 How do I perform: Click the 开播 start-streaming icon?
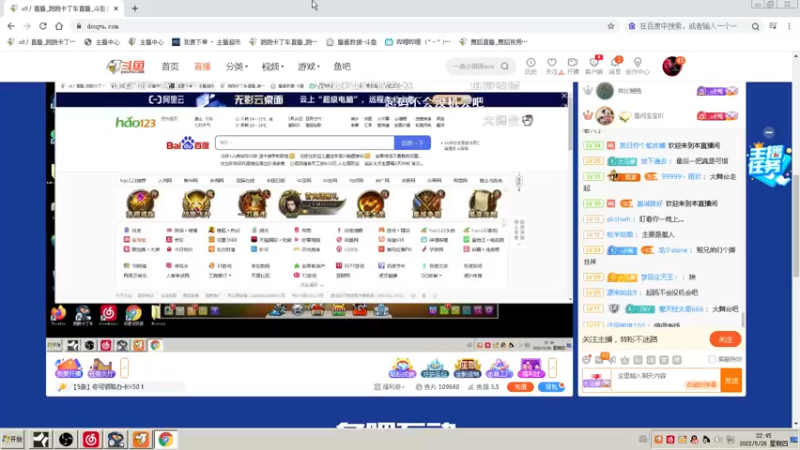pyautogui.click(x=572, y=66)
